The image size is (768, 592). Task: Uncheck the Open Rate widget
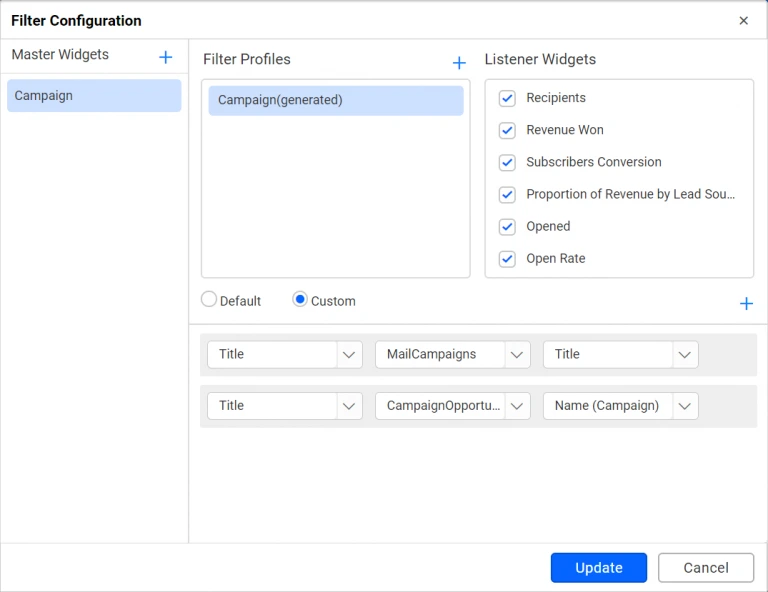pos(507,258)
